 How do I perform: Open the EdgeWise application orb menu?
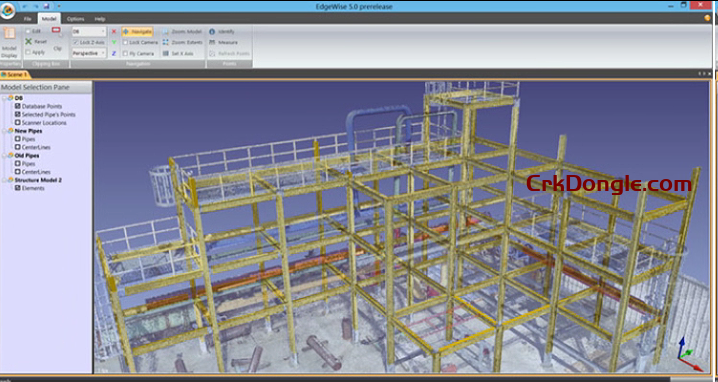pyautogui.click(x=7, y=10)
